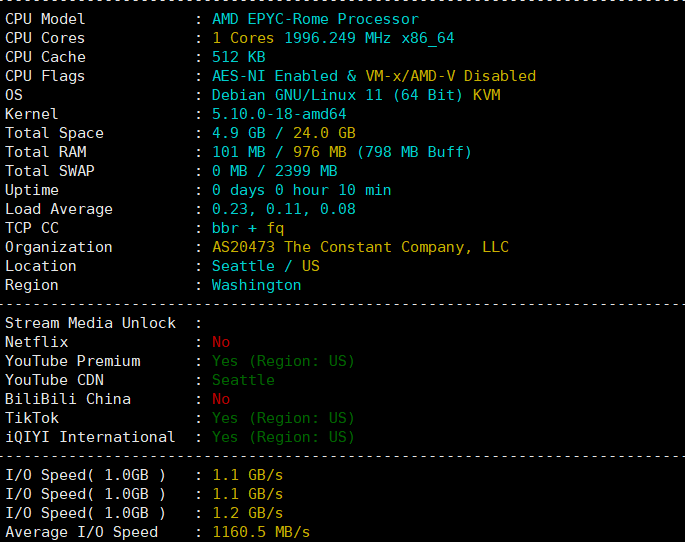
Task: Click the 'TikTok' label
Action: [x=32, y=418]
